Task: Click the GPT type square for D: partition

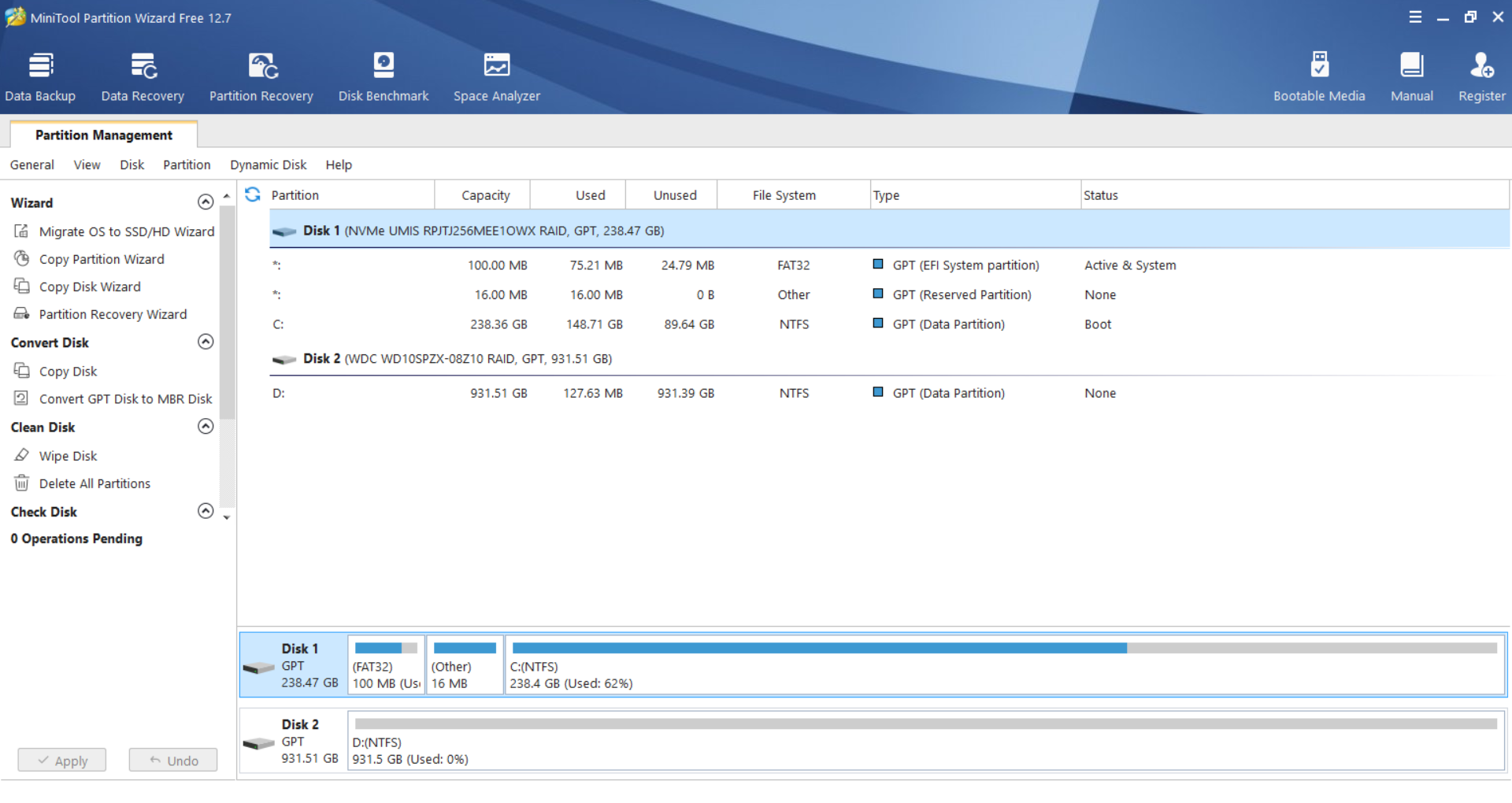Action: click(878, 391)
